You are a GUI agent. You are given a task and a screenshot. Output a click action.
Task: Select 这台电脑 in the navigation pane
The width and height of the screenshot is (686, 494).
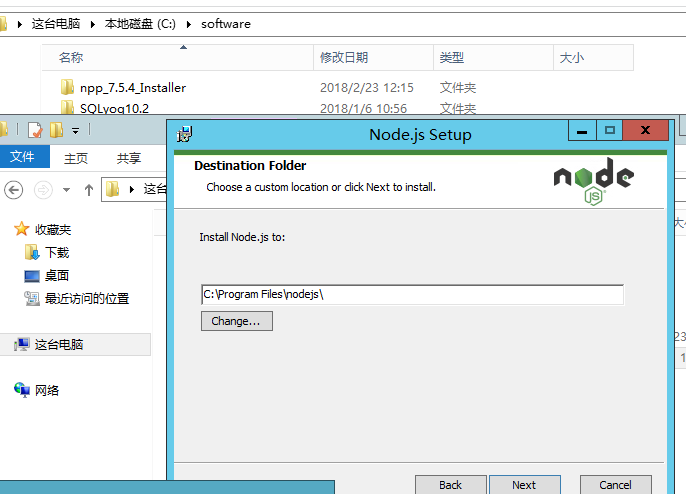(59, 345)
